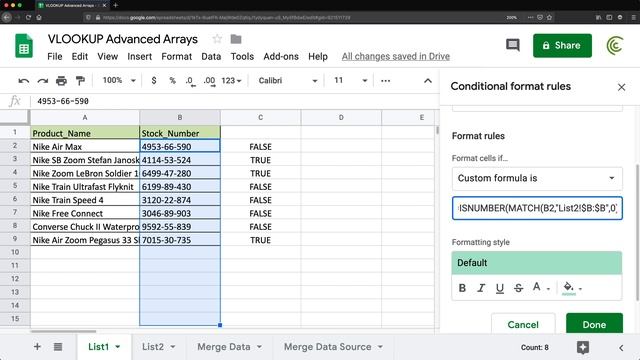Click the custom formula input field

tap(537, 208)
